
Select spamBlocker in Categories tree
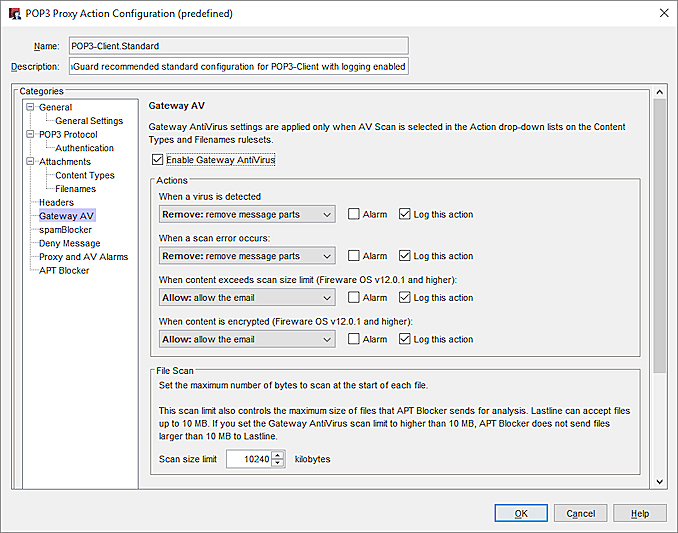pyautogui.click(x=65, y=229)
